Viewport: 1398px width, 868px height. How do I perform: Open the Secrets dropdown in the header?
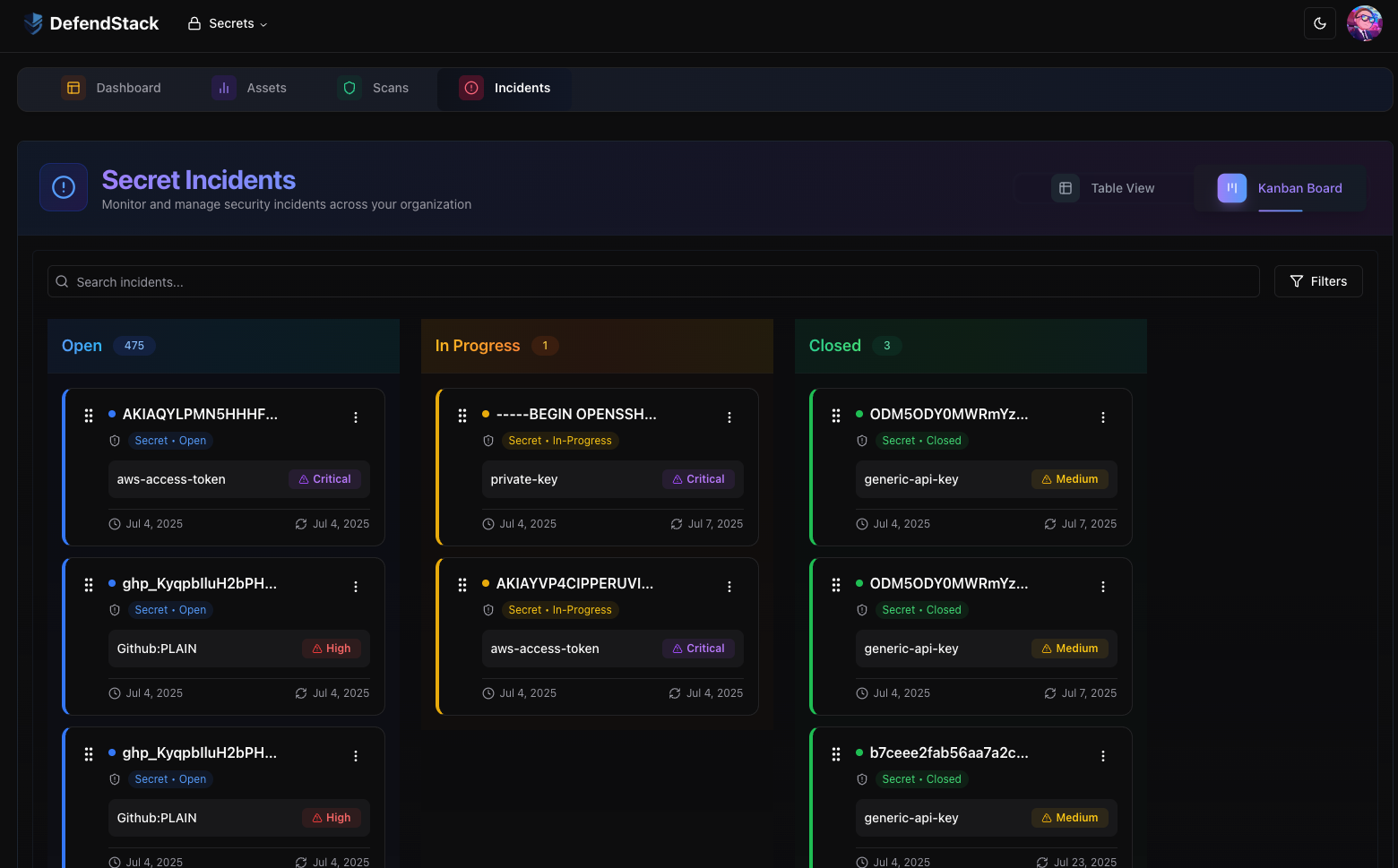(x=228, y=23)
